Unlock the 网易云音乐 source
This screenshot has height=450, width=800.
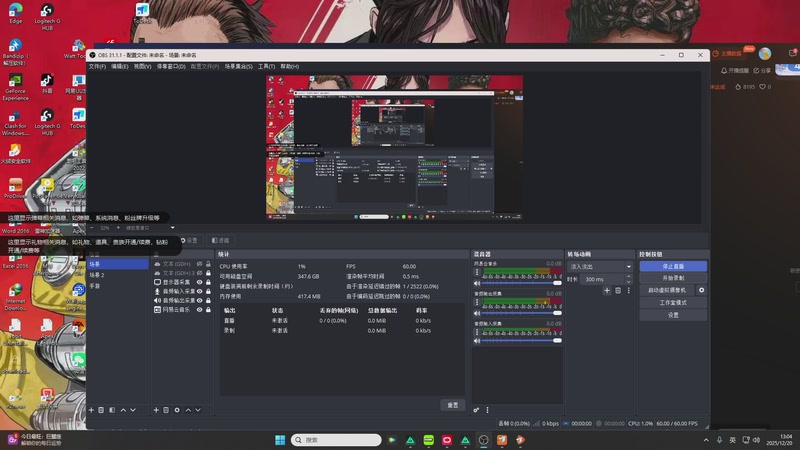pyautogui.click(x=208, y=310)
